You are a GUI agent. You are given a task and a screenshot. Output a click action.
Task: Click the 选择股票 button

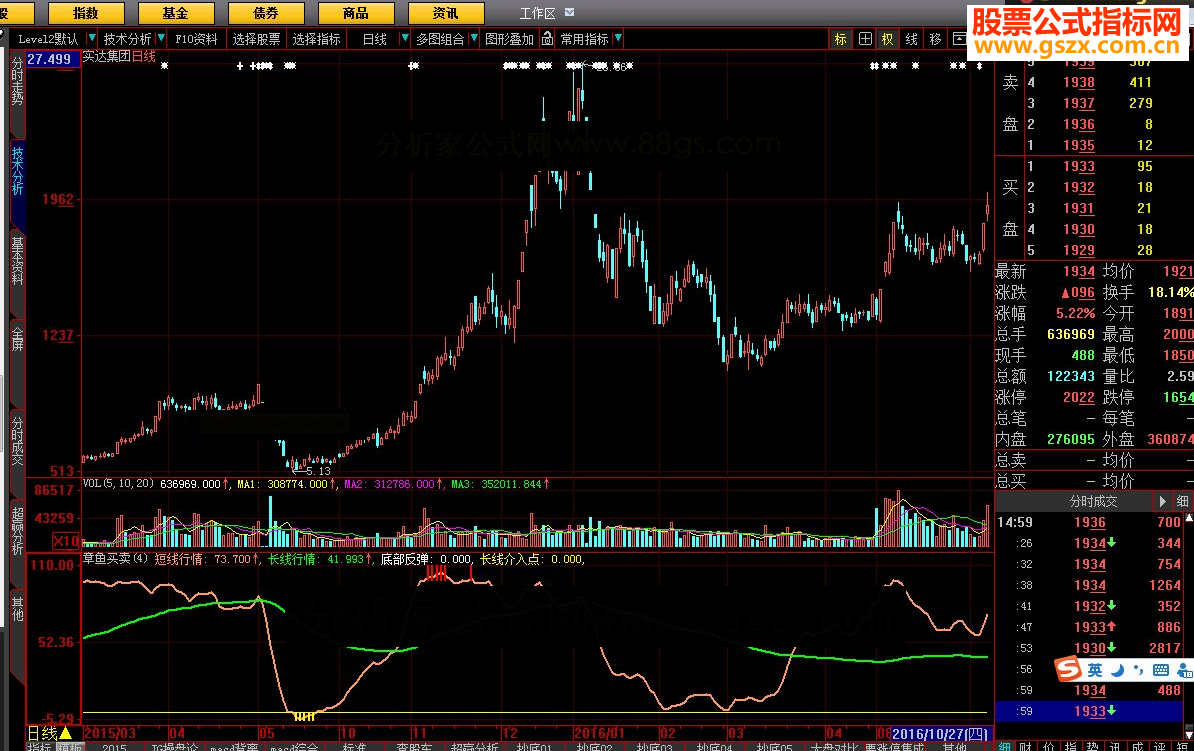point(256,39)
